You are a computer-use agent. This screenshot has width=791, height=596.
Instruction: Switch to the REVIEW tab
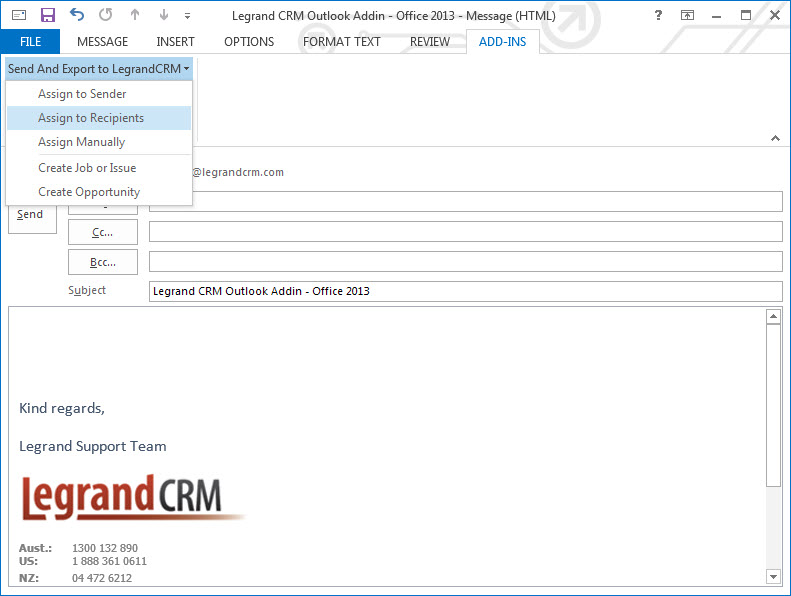(x=429, y=41)
